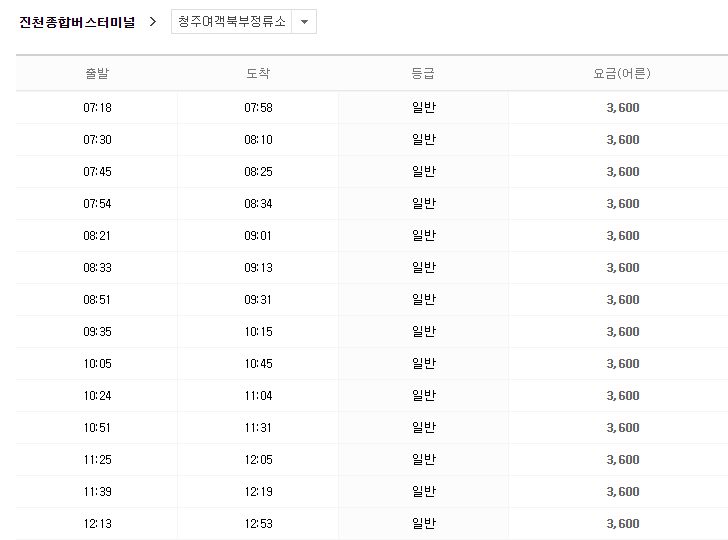Click the 08:25 arrival time cell
Screen dimensions: 728x540
pyautogui.click(x=258, y=172)
